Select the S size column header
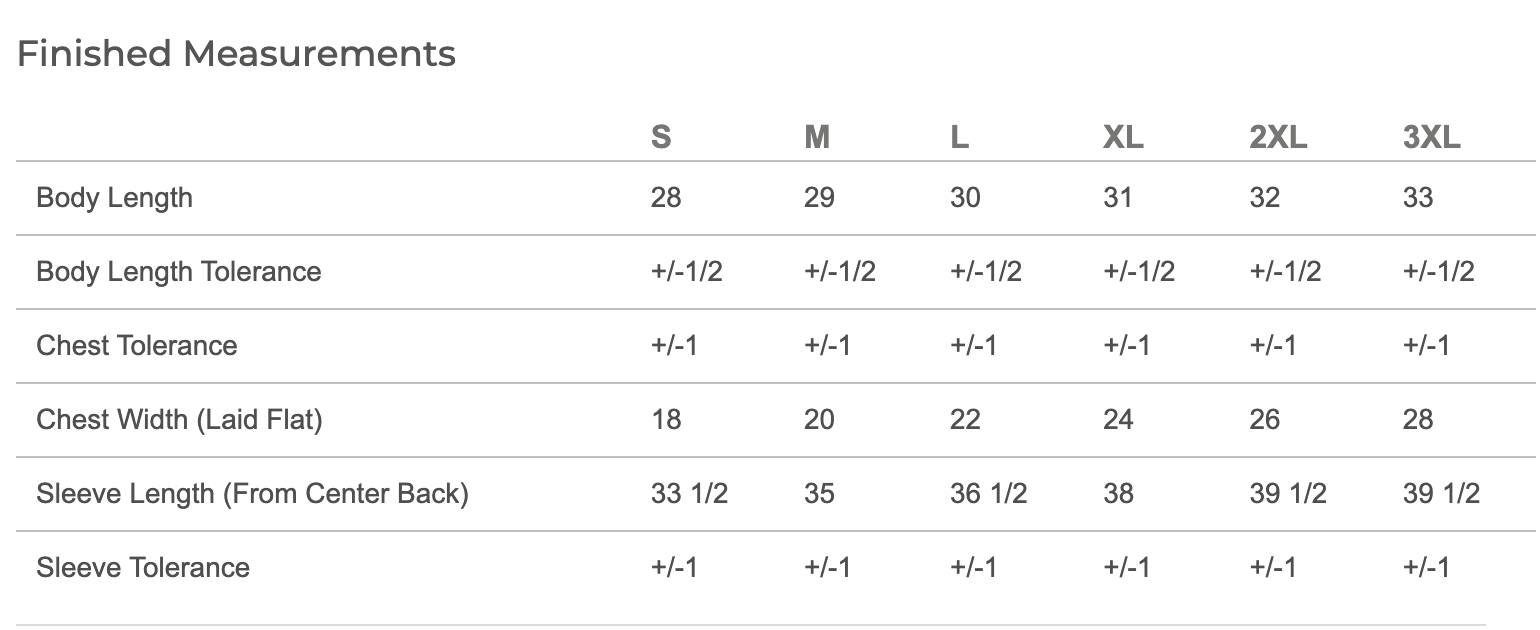Screen dimensions: 1540x630 pos(661,137)
